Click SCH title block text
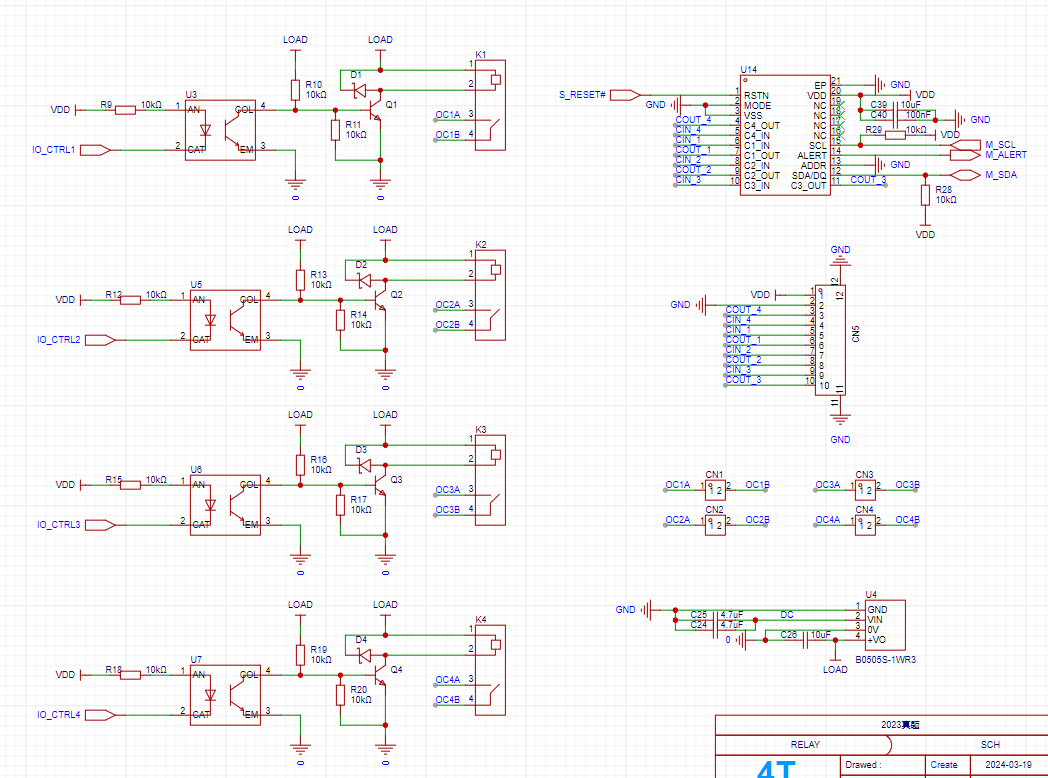This screenshot has height=778, width=1048. [x=990, y=745]
